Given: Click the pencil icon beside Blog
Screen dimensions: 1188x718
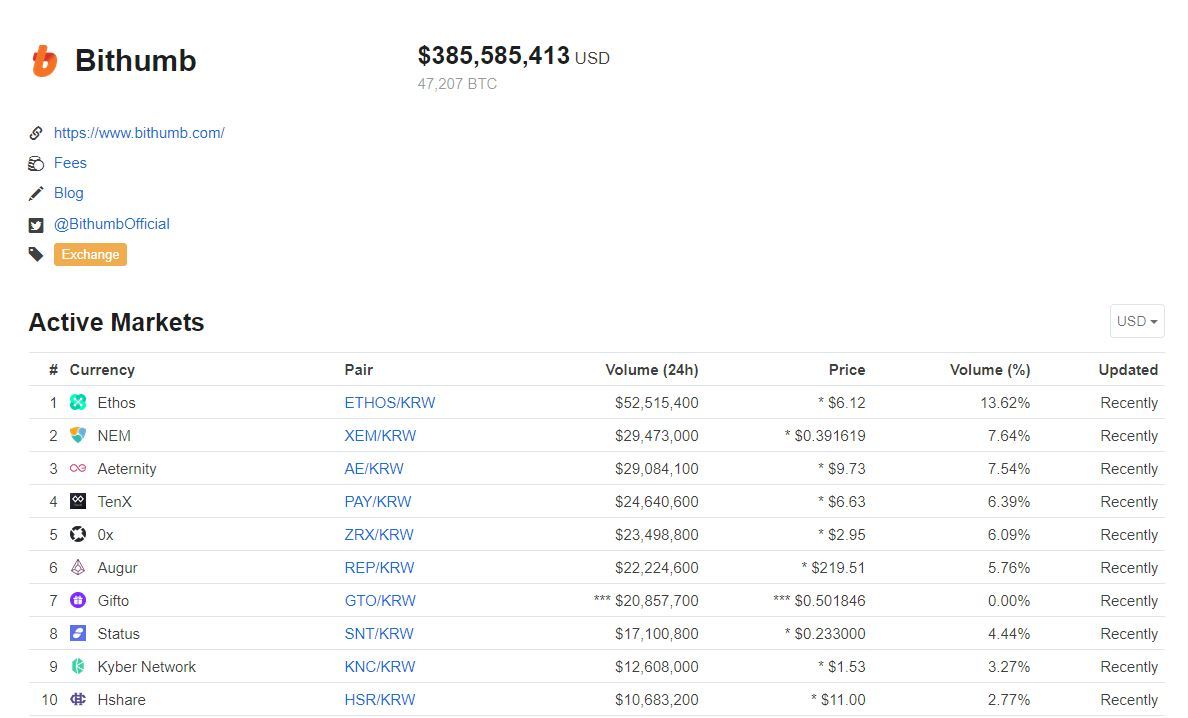Looking at the screenshot, I should click(36, 192).
